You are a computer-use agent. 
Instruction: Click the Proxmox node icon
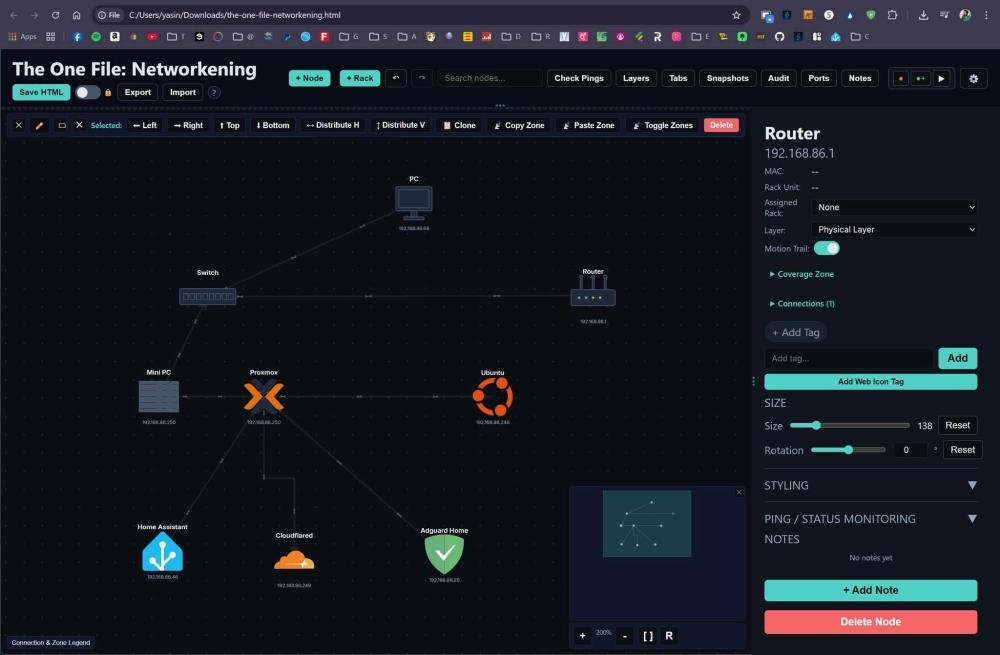(x=264, y=397)
